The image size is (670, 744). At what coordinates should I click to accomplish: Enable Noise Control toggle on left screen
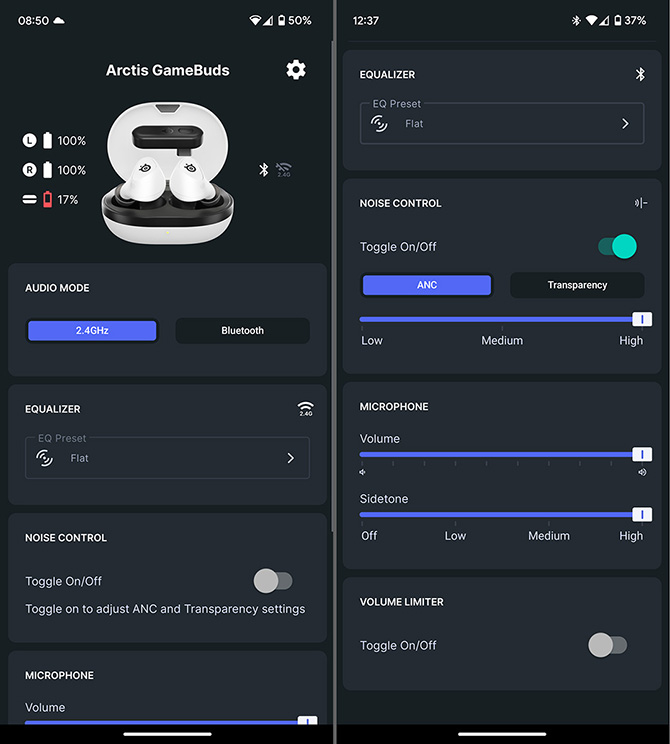point(273,581)
